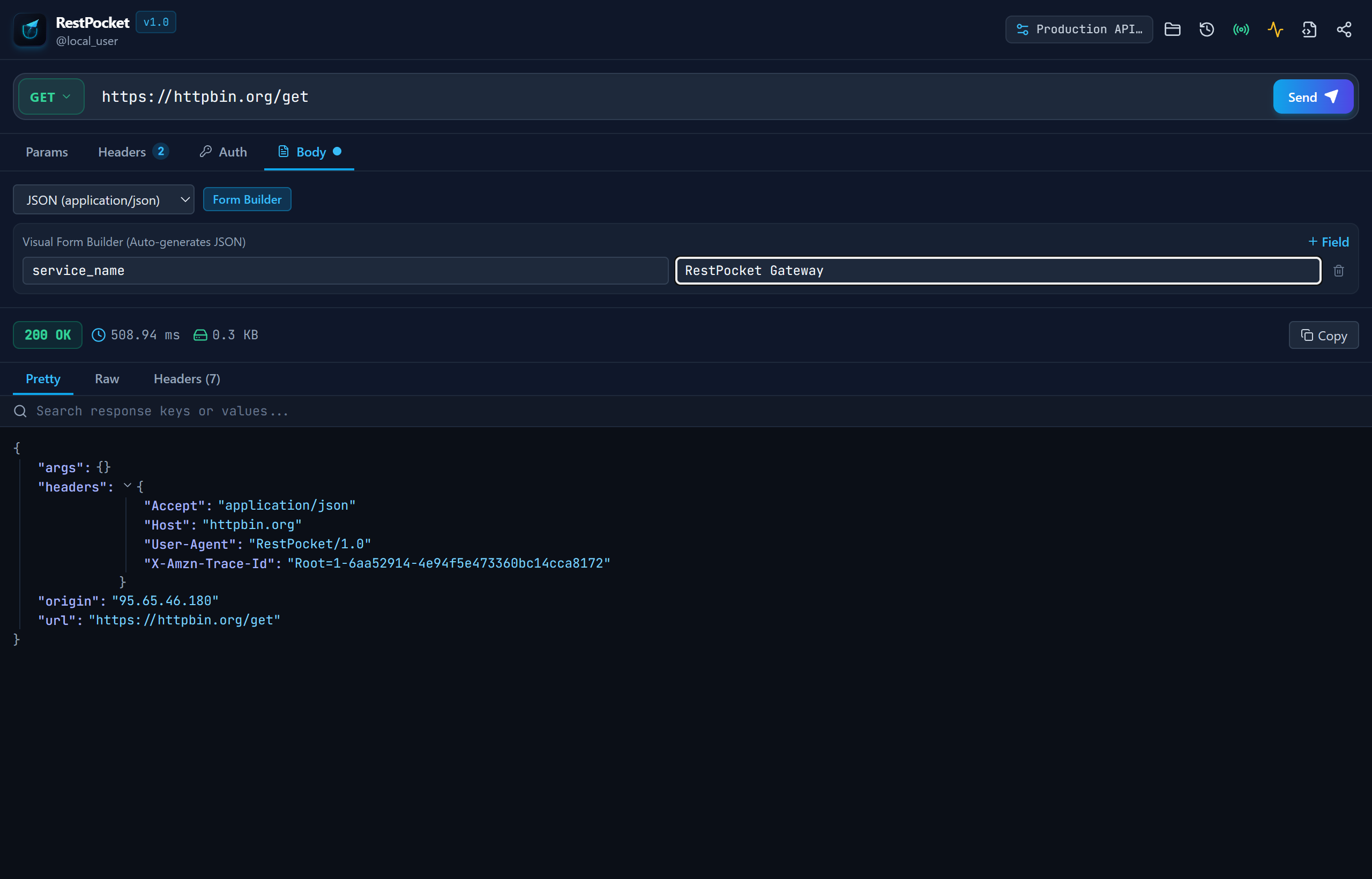Click the "origin" value 95.65.46.180
The height and width of the screenshot is (879, 1372).
pos(165,600)
